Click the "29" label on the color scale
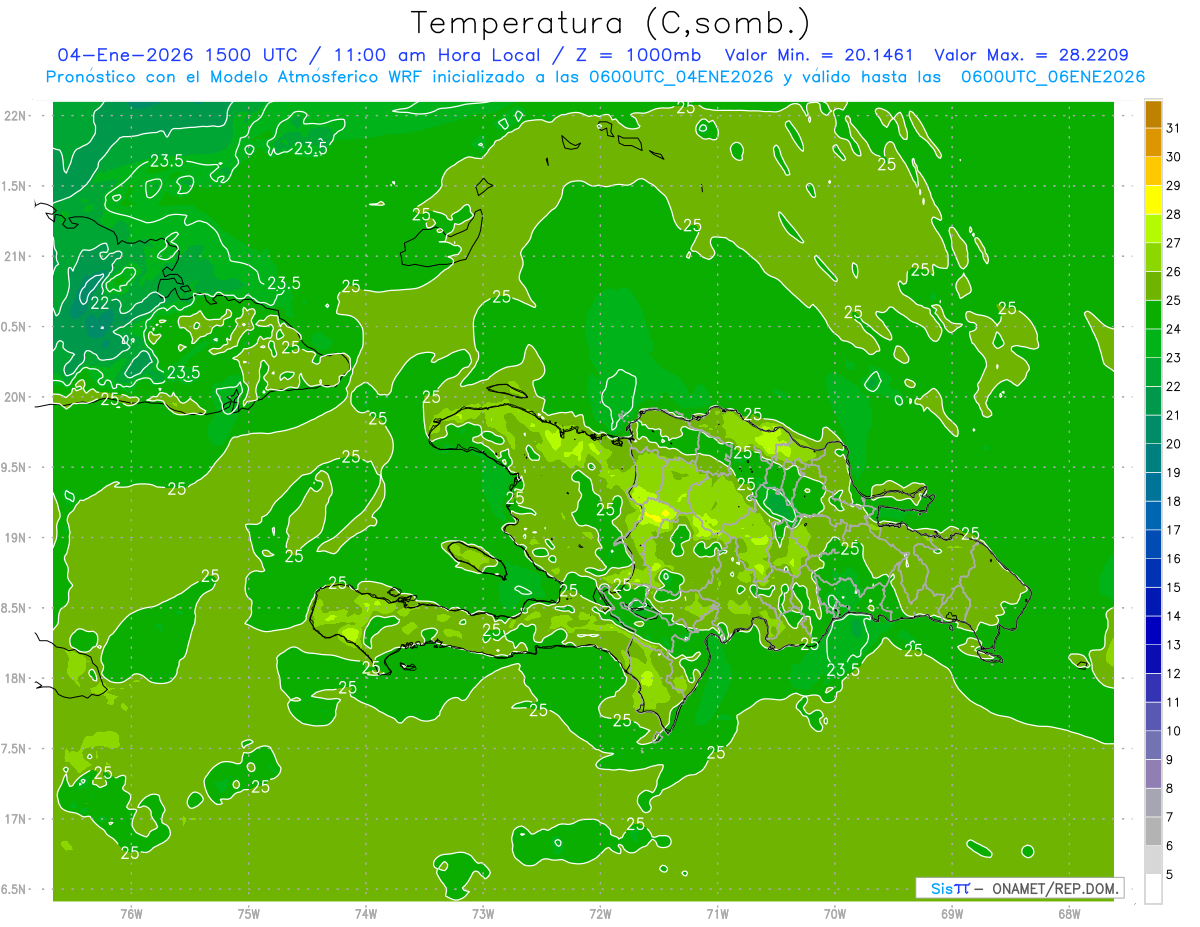The width and height of the screenshot is (1200, 927). click(1173, 185)
